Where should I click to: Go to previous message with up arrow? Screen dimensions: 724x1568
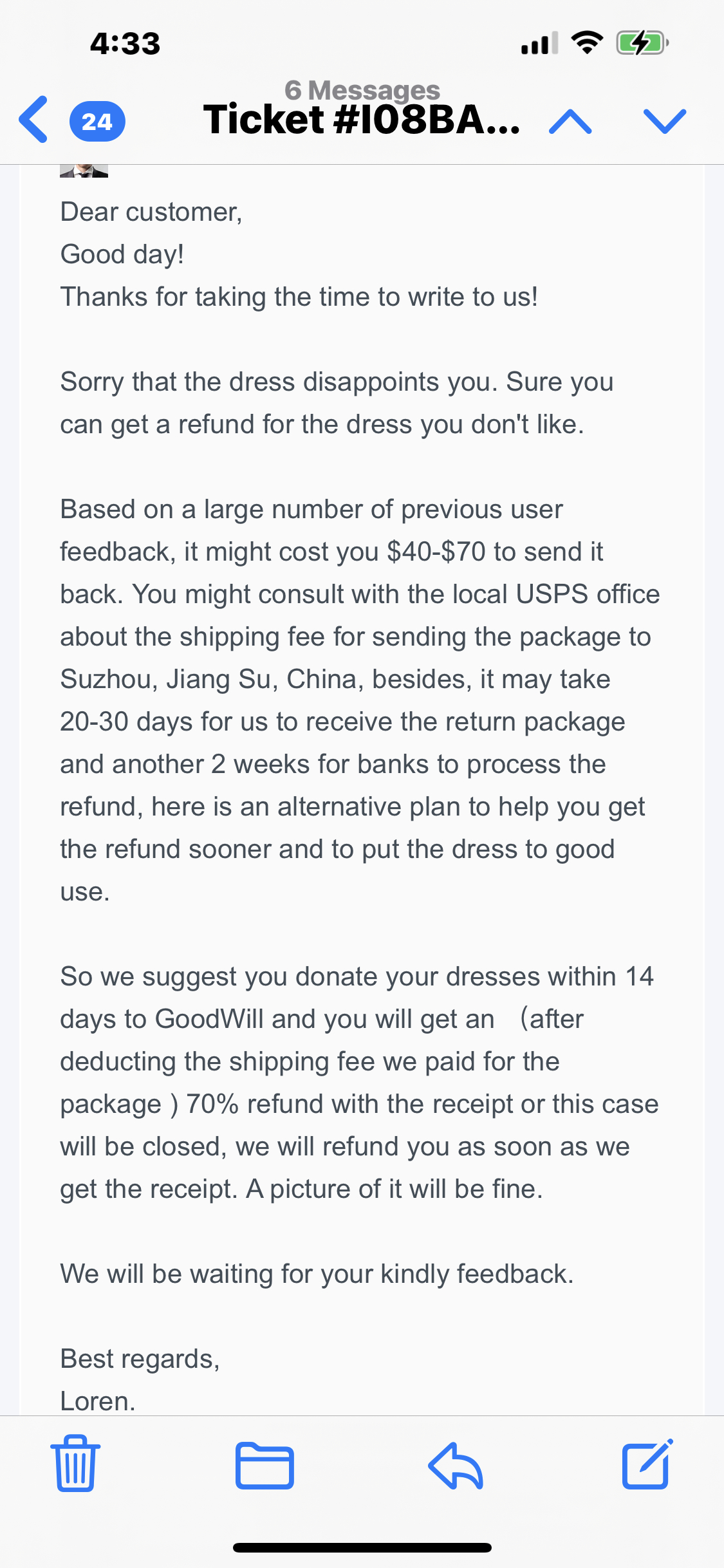[570, 121]
